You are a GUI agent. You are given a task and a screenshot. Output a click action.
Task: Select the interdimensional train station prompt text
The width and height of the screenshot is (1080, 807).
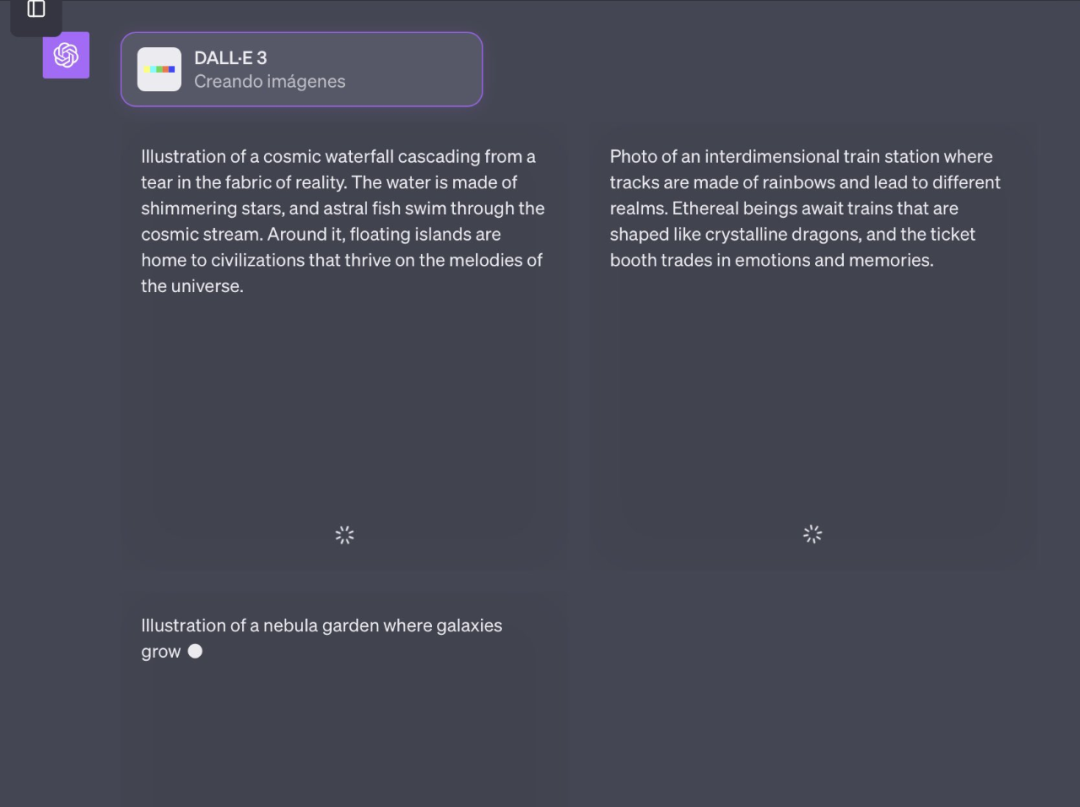click(805, 208)
